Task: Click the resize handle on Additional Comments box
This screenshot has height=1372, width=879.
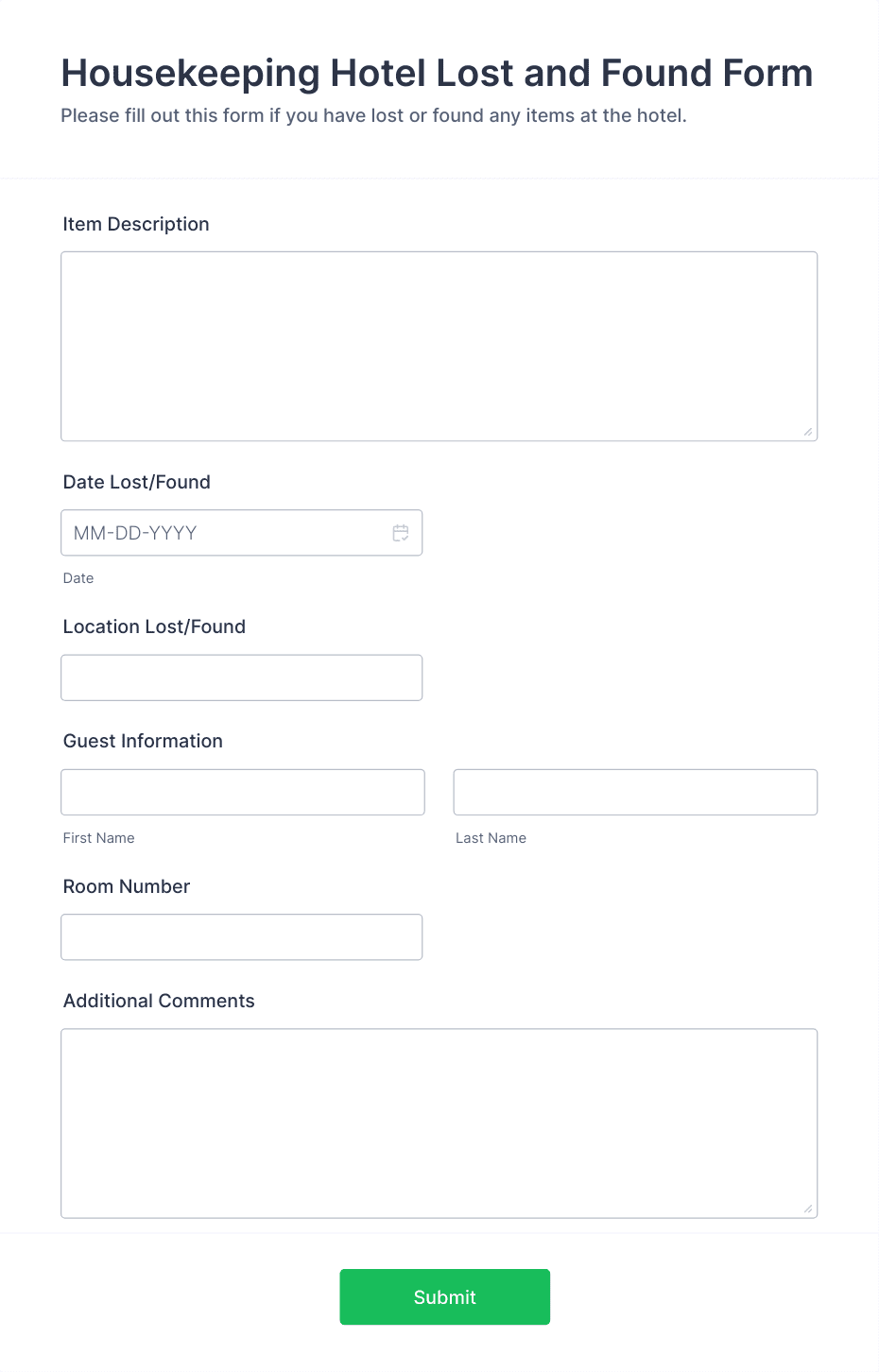Action: click(809, 1209)
